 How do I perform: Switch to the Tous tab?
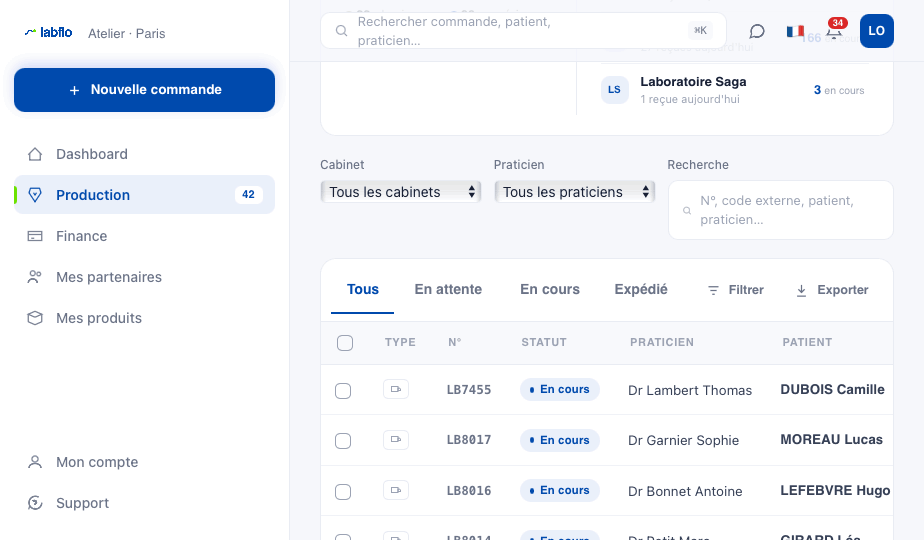pyautogui.click(x=362, y=289)
